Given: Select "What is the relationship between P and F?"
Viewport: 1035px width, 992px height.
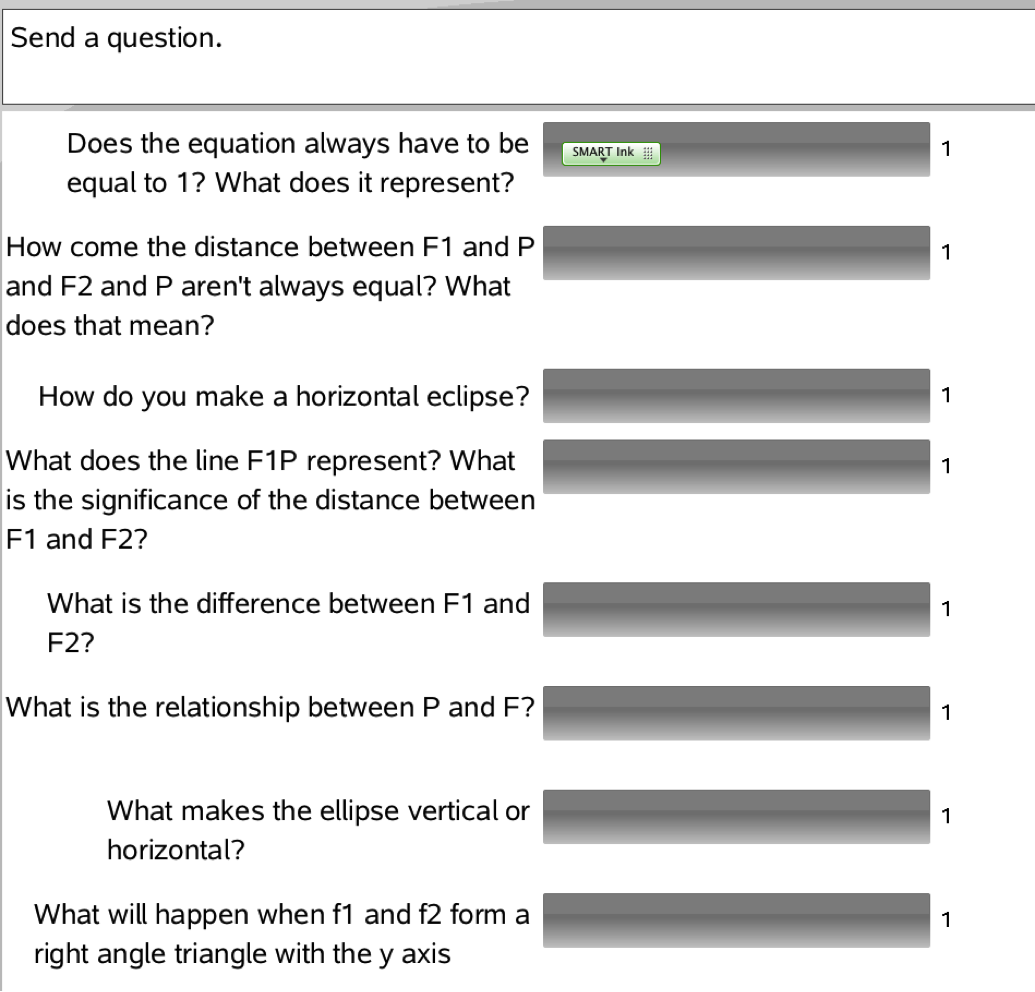Looking at the screenshot, I should (x=270, y=708).
